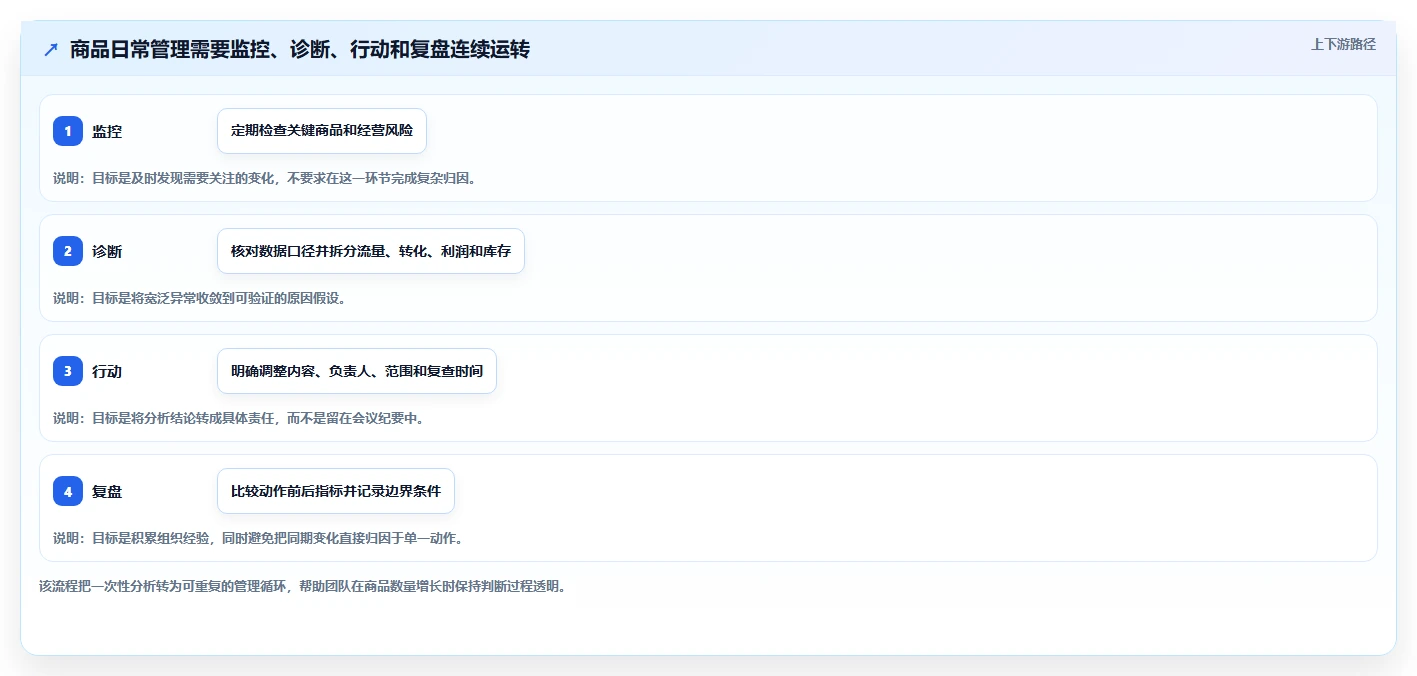The image size is (1417, 676).
Task: Click the 复盘 step label
Action: pos(107,491)
